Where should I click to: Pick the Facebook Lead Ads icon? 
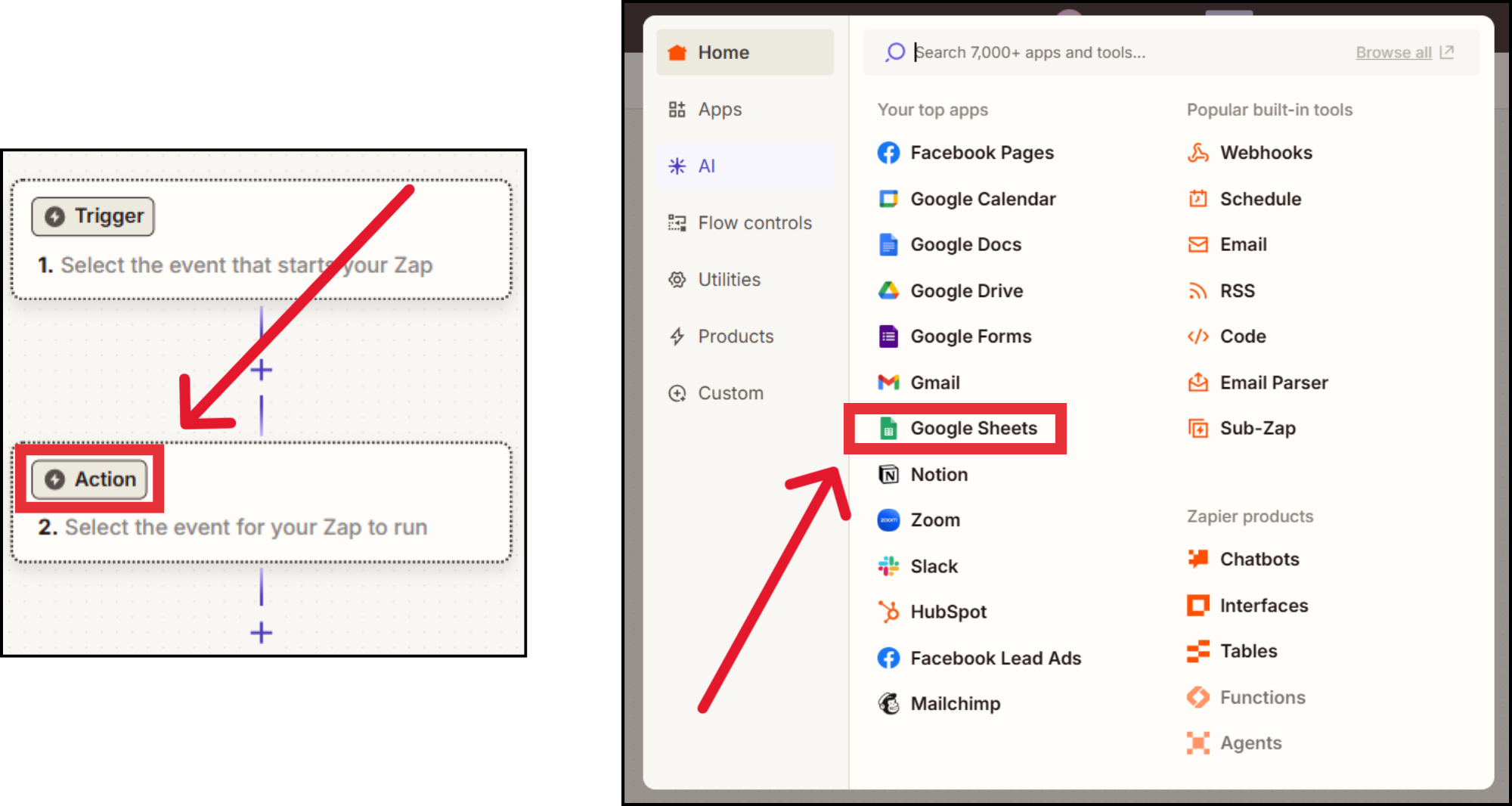(x=888, y=658)
